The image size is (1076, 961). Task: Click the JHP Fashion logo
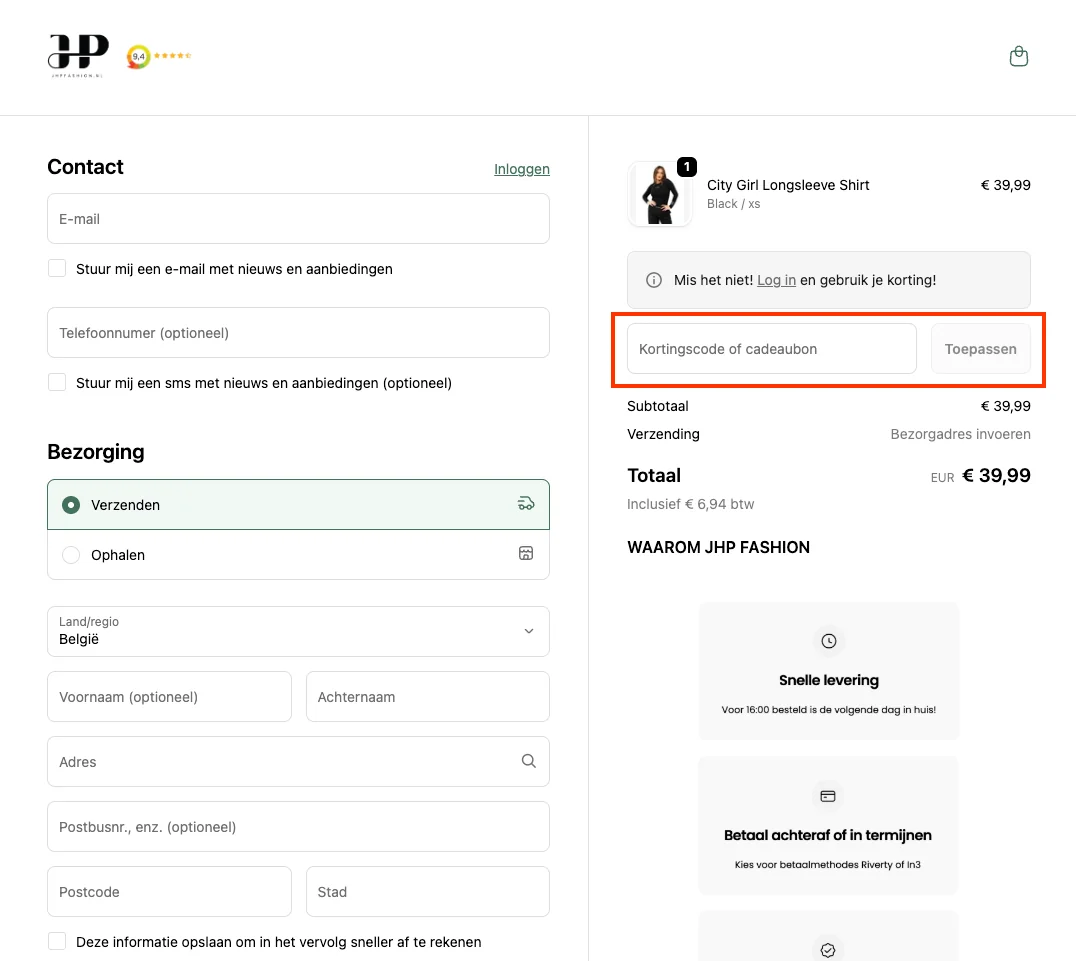tap(78, 55)
